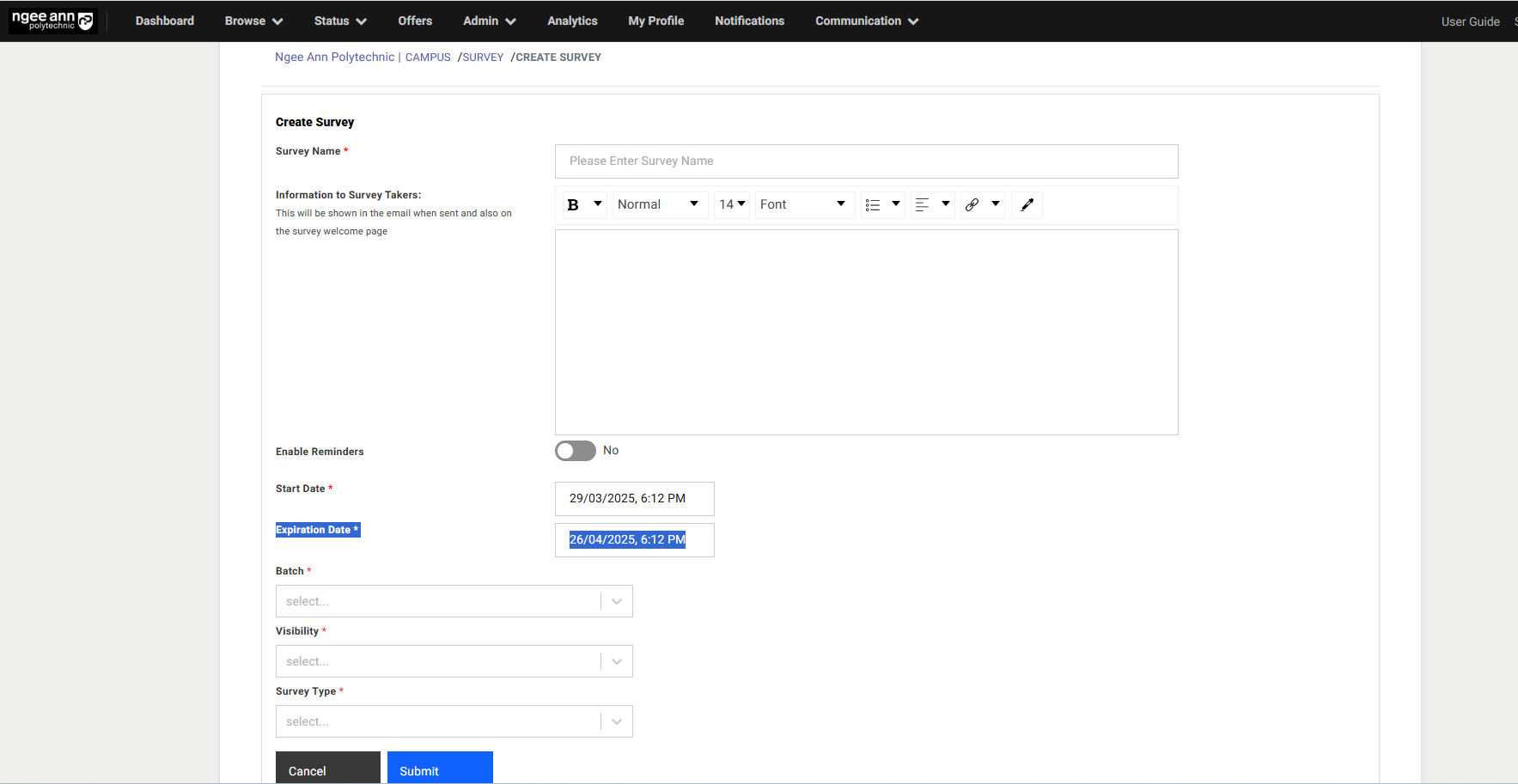Click the bulleted list icon
The width and height of the screenshot is (1518, 784).
click(873, 205)
